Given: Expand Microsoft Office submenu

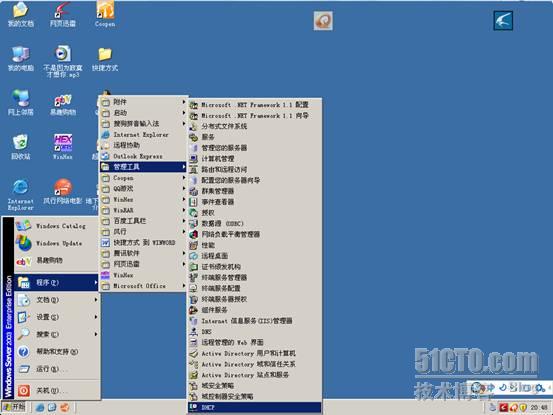Looking at the screenshot, I should (x=143, y=286).
